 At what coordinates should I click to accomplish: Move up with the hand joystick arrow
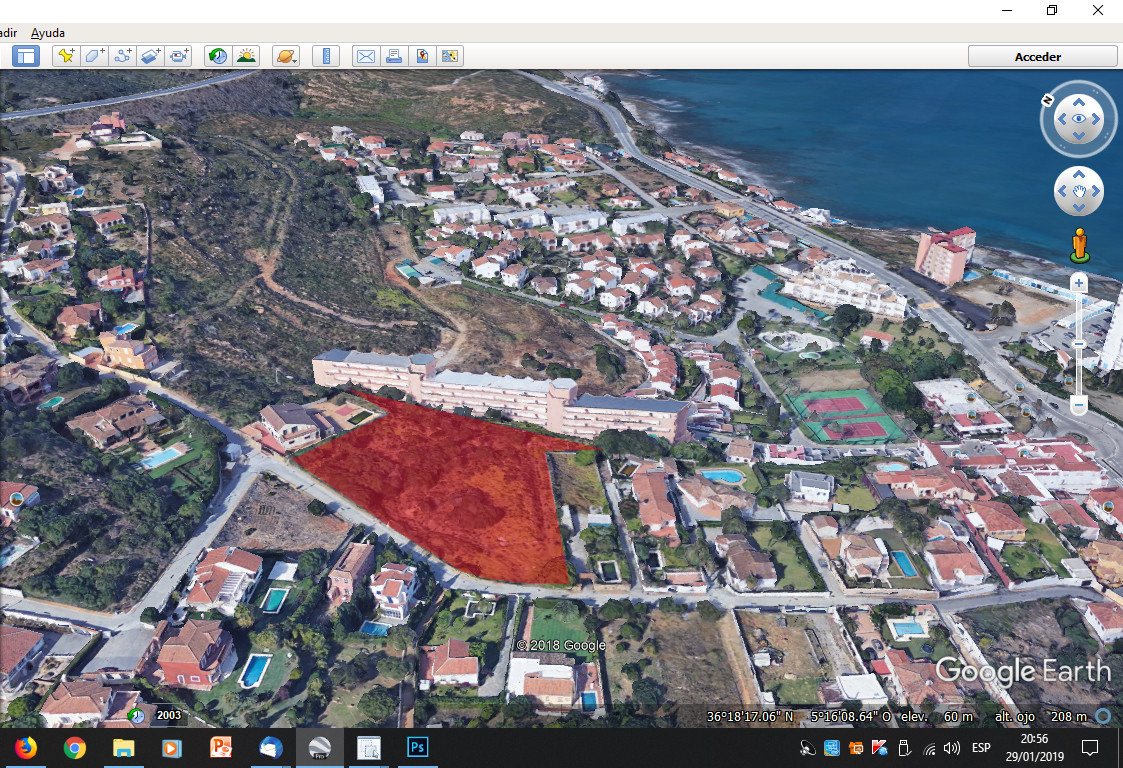click(1079, 174)
